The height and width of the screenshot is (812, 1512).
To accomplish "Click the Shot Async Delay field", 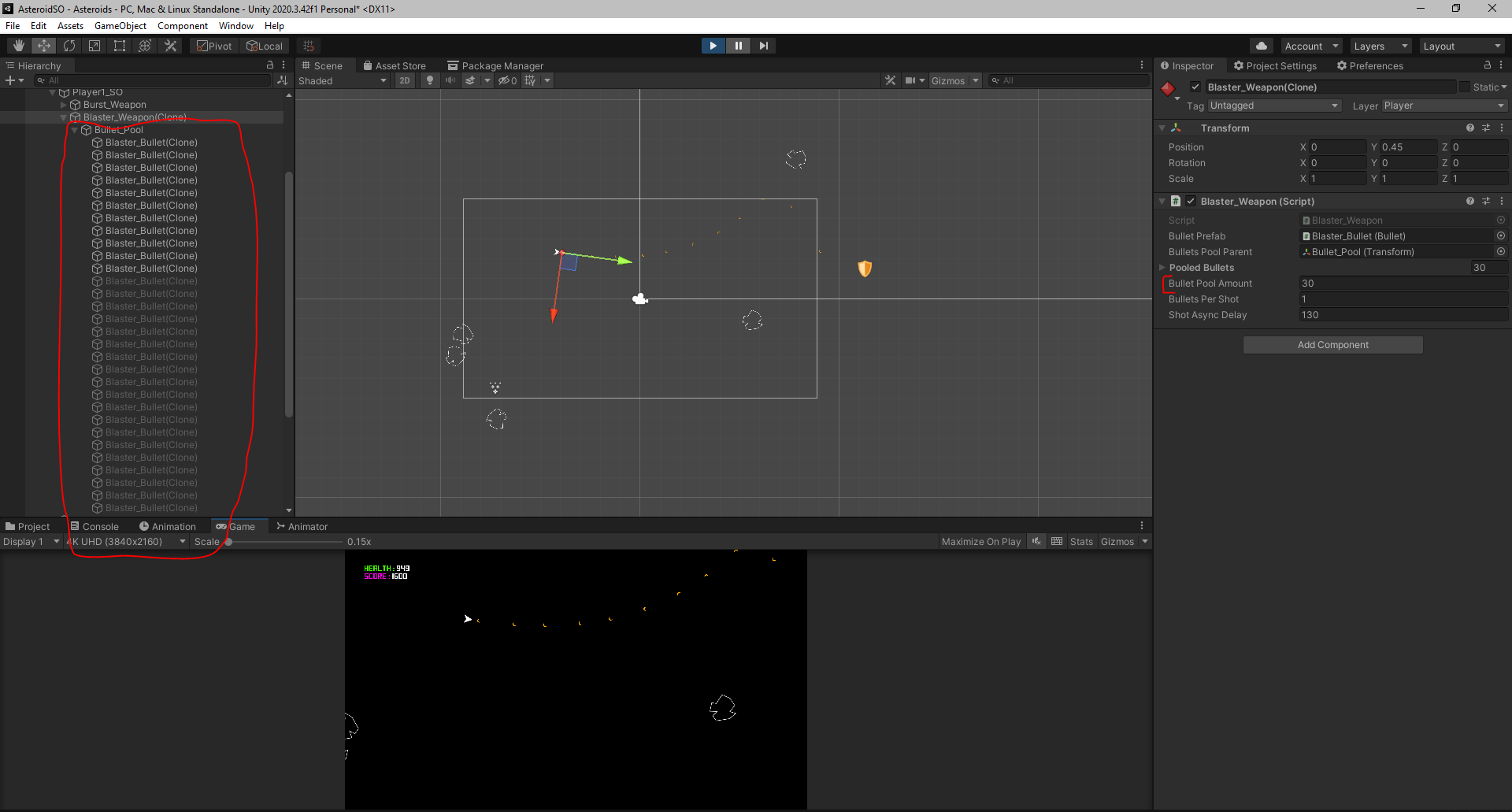I will coord(1403,314).
